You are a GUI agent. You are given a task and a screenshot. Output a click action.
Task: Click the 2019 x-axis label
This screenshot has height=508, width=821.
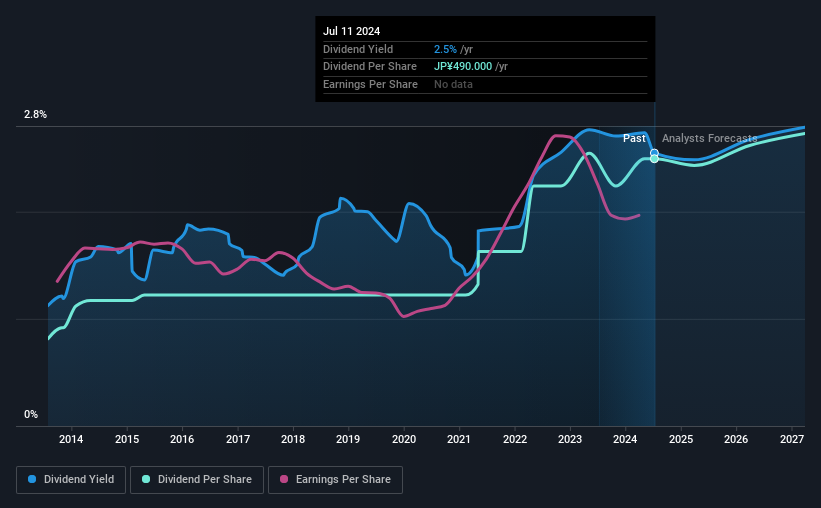[x=348, y=439]
